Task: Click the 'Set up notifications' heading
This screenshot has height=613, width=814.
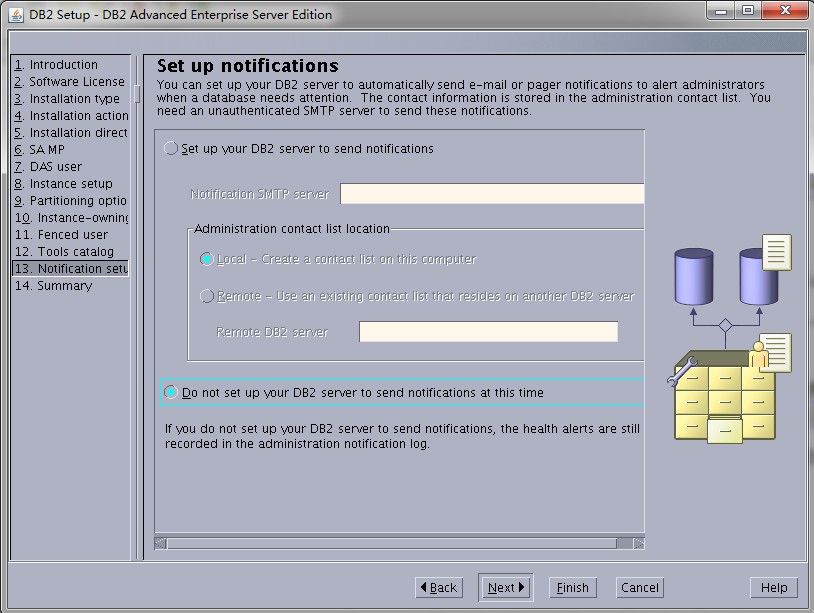Action: (x=248, y=66)
